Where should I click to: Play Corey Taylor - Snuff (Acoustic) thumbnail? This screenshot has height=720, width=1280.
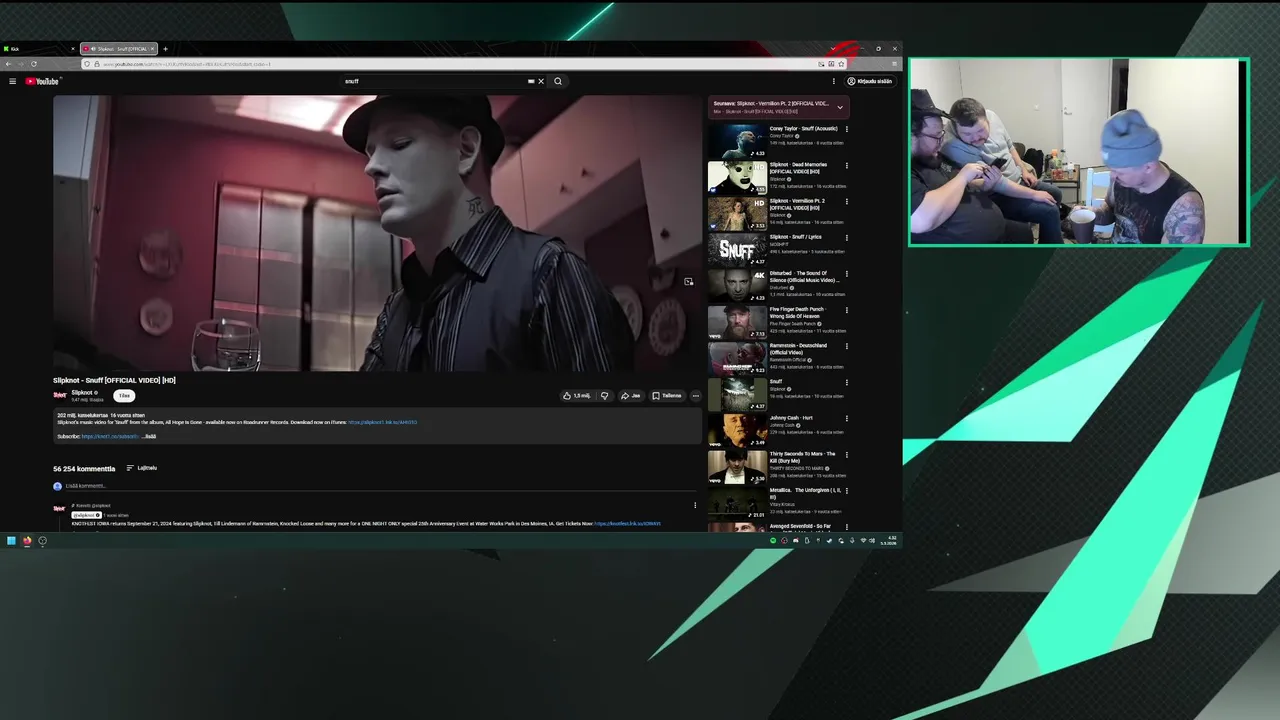click(737, 140)
